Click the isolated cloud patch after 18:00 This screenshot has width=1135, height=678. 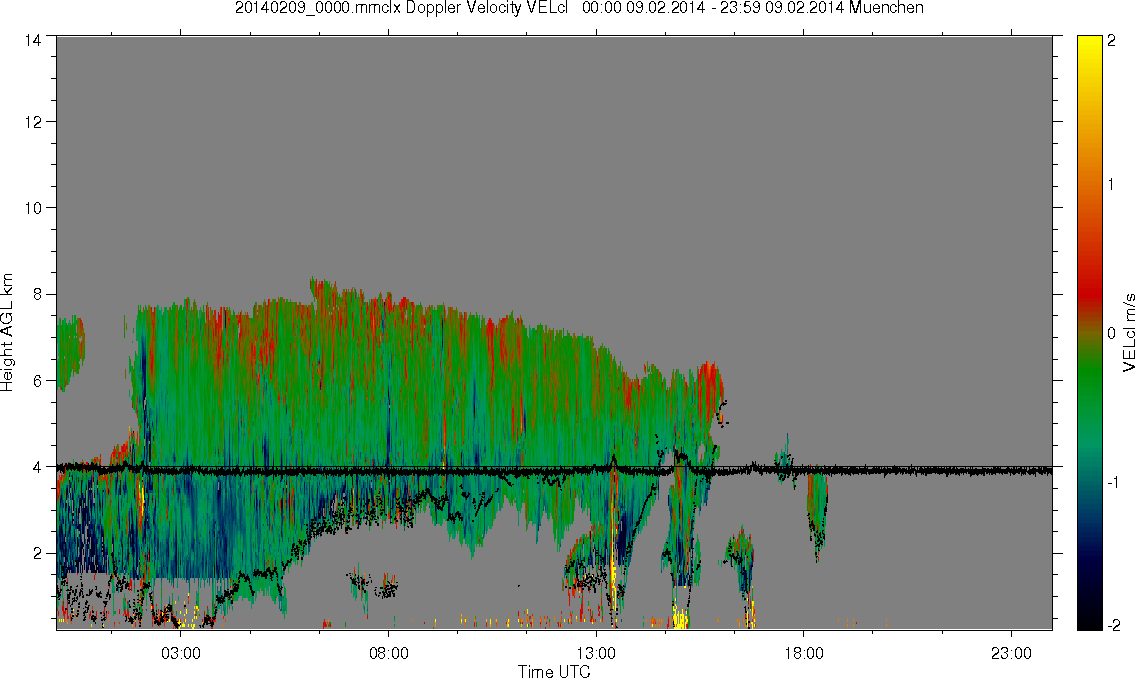coord(817,515)
